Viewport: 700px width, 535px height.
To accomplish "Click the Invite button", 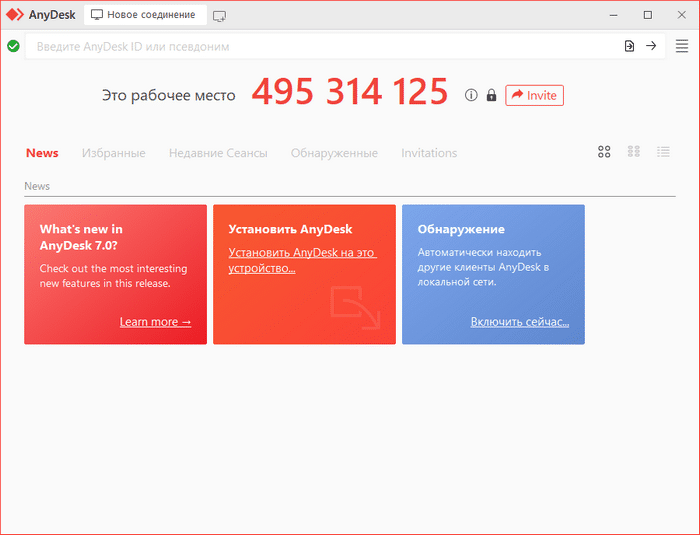I will [x=534, y=95].
